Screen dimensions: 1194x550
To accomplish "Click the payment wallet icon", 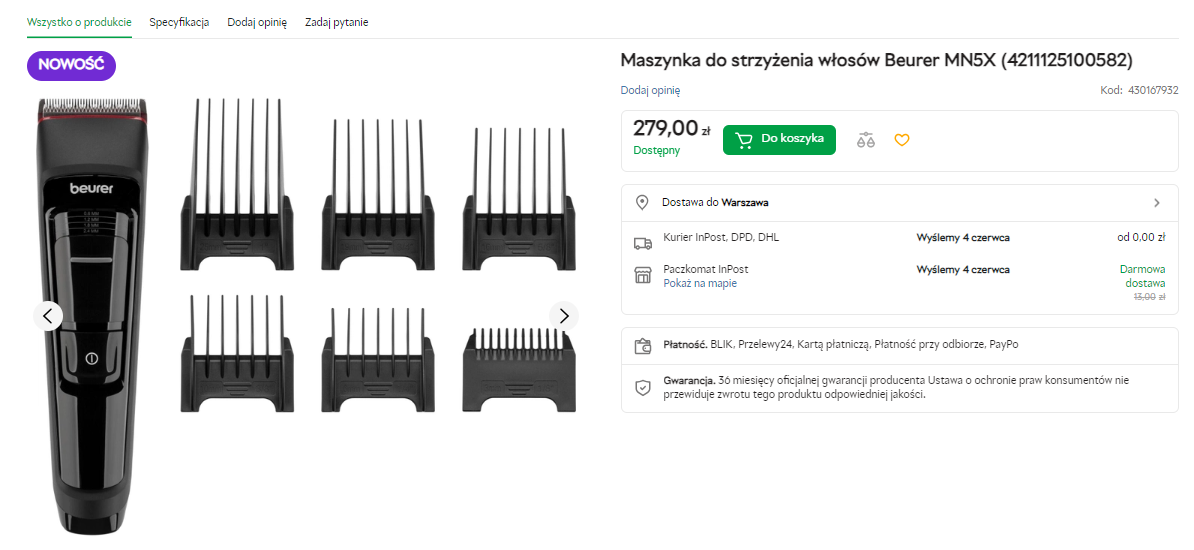I will (642, 347).
